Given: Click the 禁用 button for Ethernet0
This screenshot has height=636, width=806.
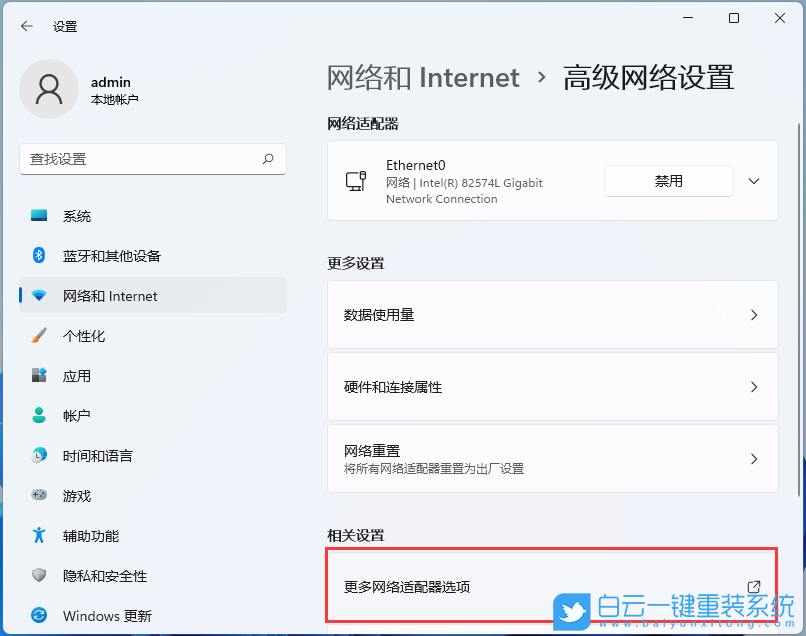Looking at the screenshot, I should point(668,181).
